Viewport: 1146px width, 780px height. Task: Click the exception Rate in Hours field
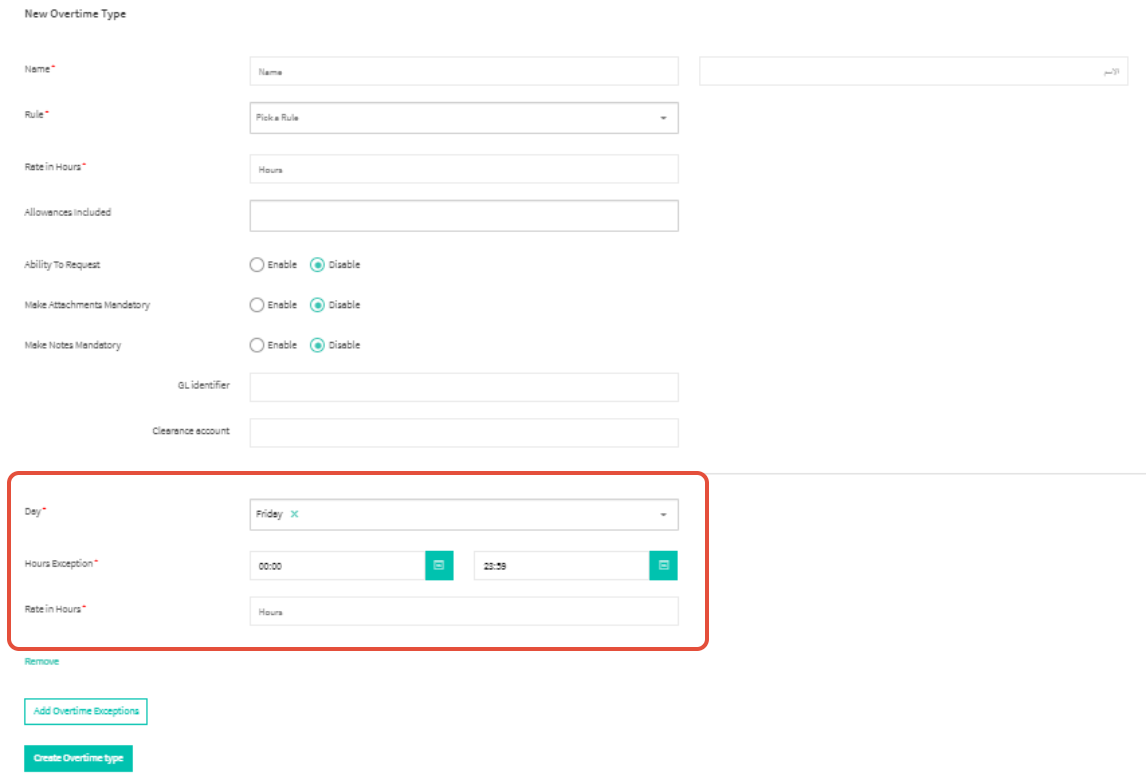[x=463, y=611]
